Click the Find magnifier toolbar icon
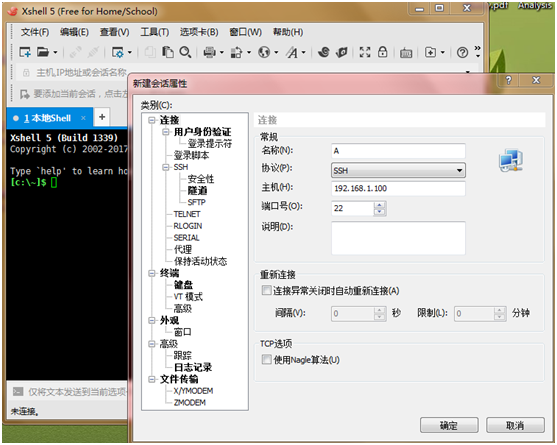This screenshot has width=557, height=445. [185, 53]
